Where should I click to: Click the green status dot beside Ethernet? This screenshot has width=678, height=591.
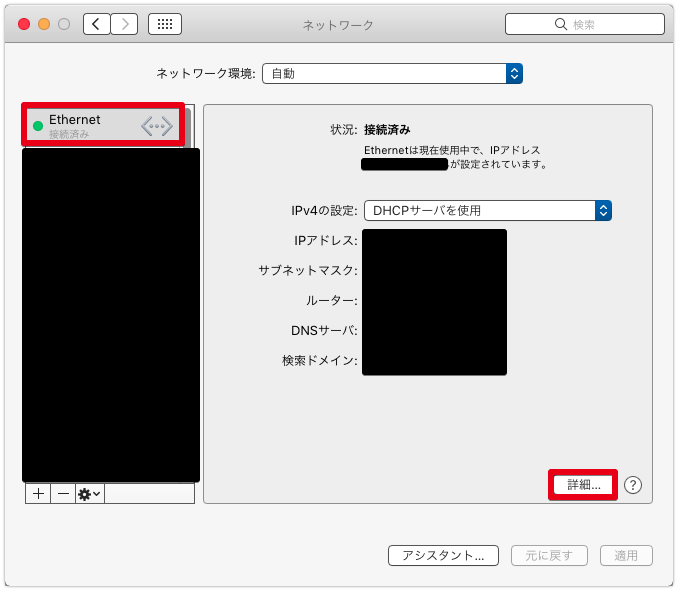pyautogui.click(x=38, y=126)
